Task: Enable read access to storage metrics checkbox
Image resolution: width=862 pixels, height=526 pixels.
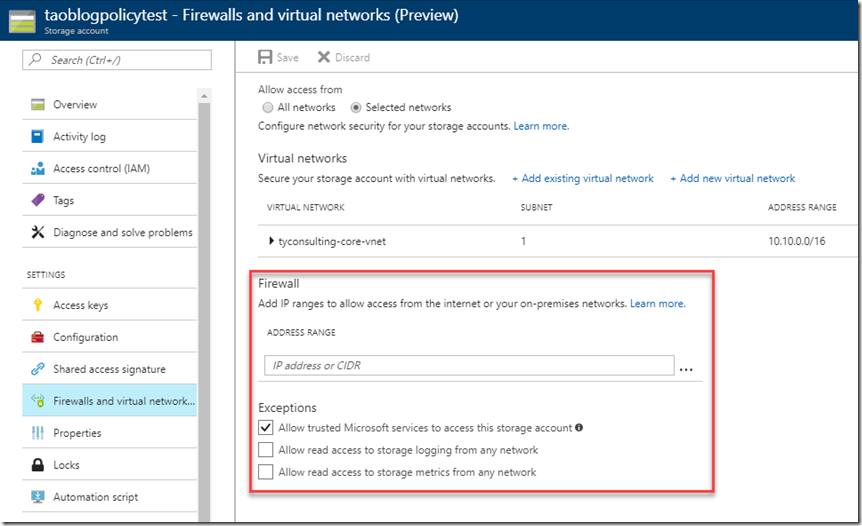Action: [266, 472]
